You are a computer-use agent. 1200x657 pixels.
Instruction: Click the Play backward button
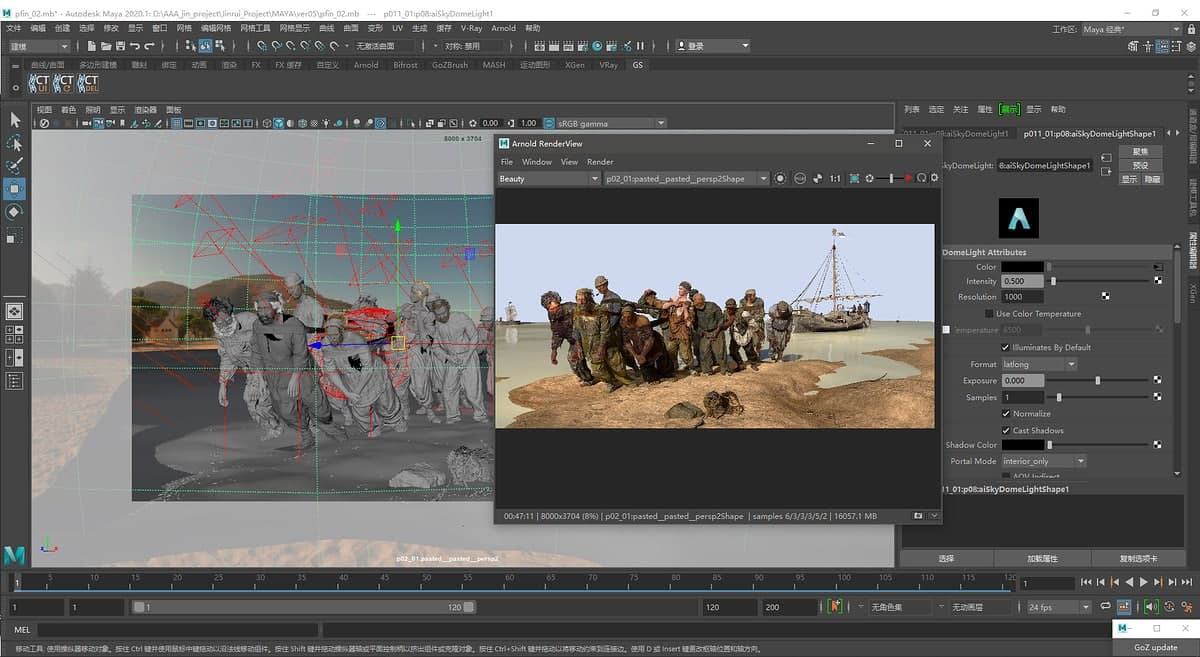point(1129,582)
